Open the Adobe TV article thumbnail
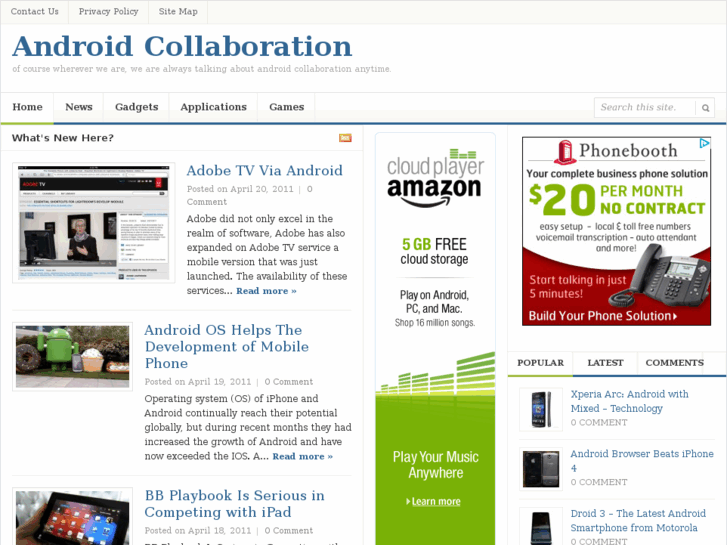The image size is (727, 545). point(94,223)
